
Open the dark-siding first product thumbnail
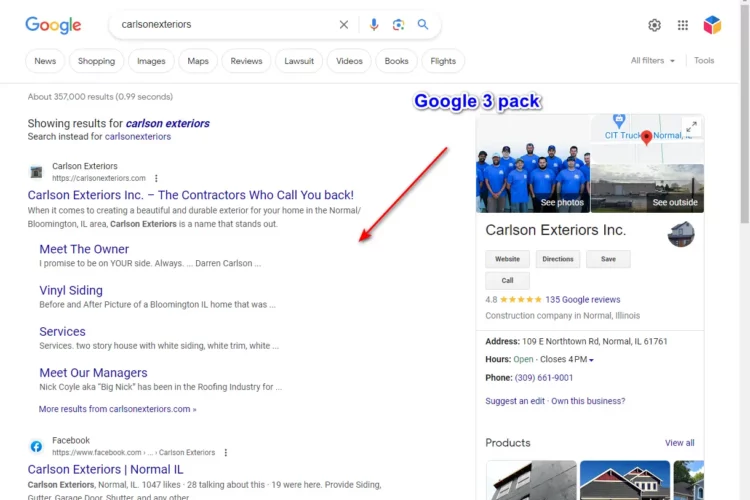[x=531, y=480]
